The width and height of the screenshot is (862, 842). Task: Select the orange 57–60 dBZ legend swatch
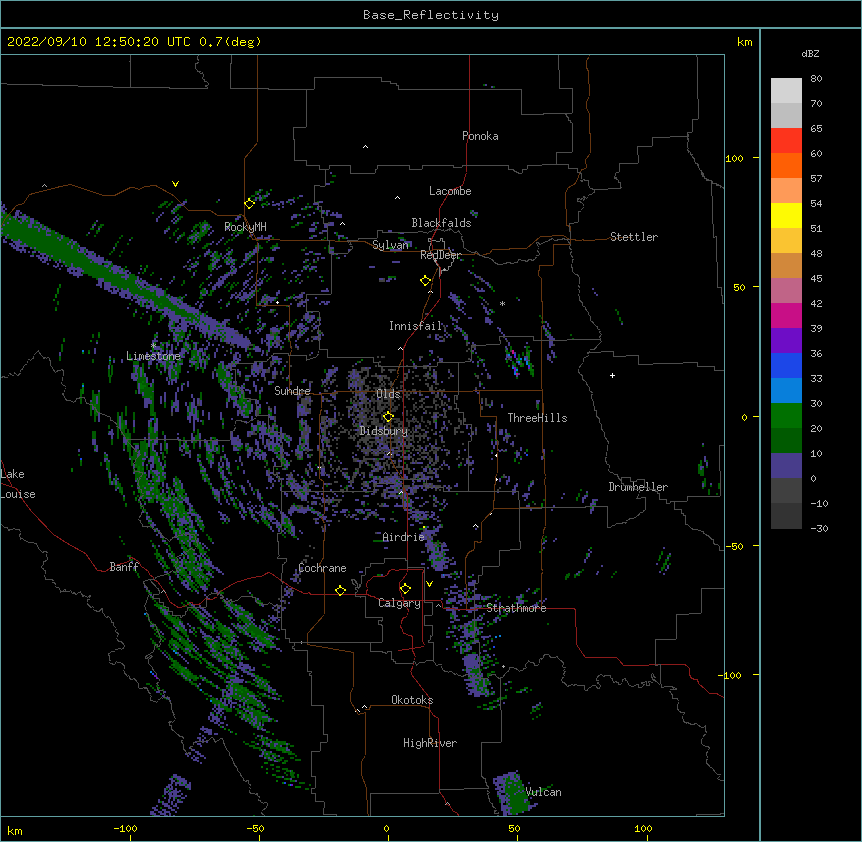coord(786,166)
